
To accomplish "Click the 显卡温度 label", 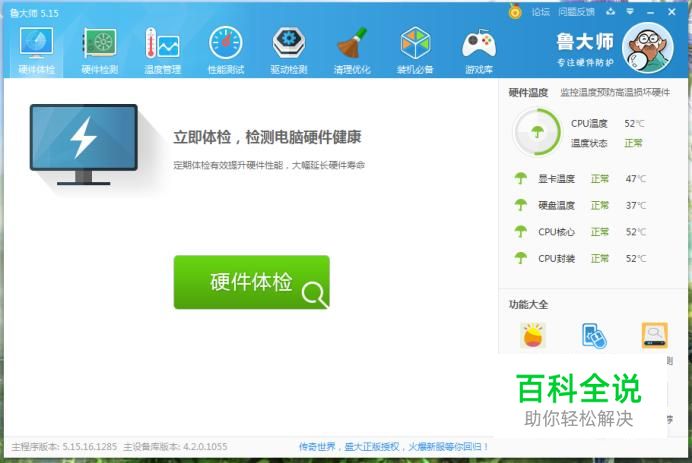I will (x=557, y=179).
